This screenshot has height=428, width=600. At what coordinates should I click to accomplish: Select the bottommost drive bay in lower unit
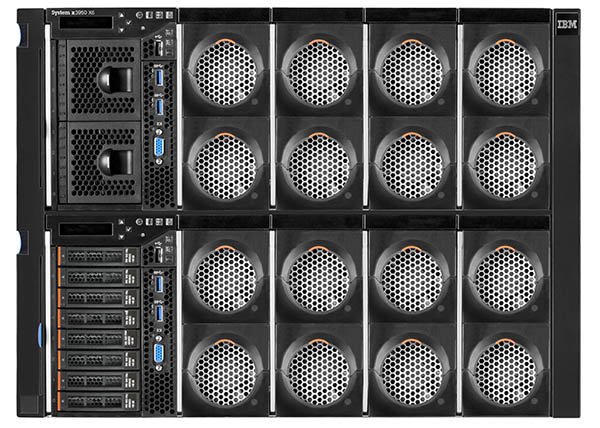point(99,399)
